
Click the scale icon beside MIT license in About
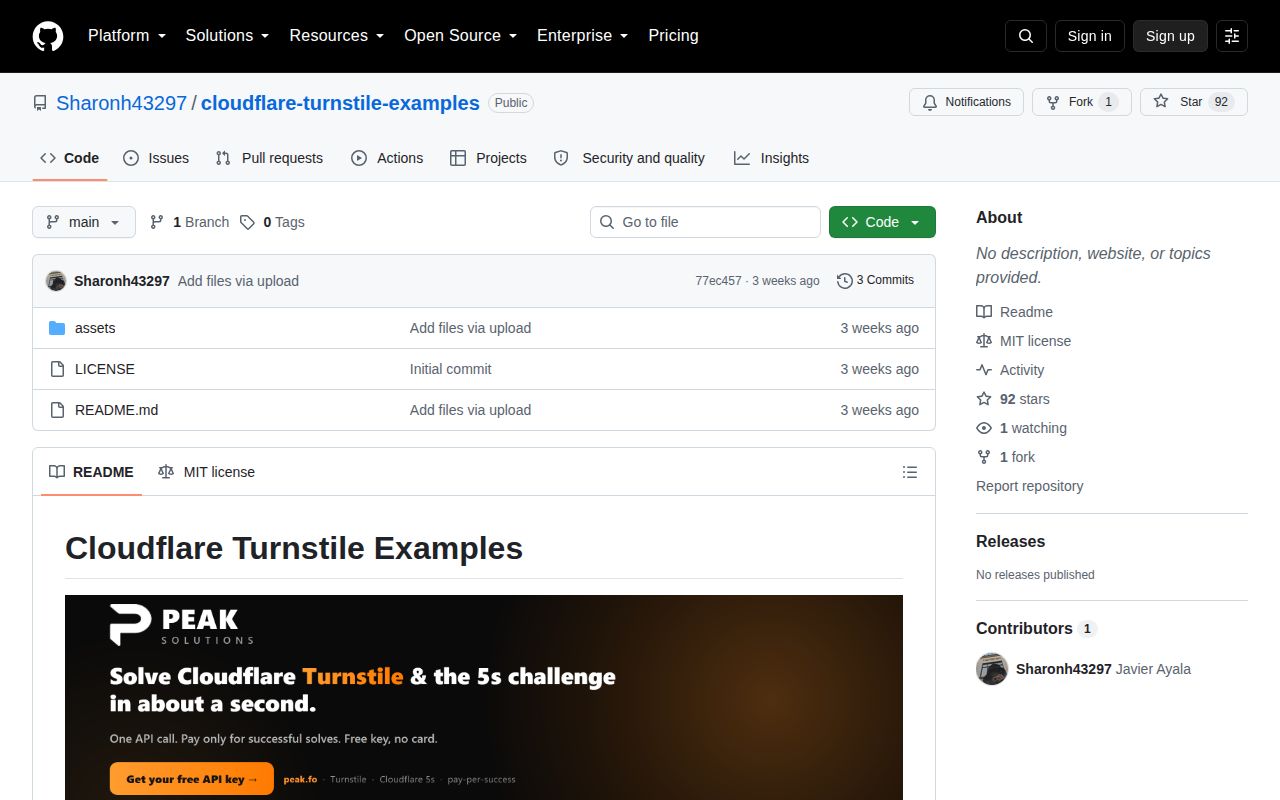pos(984,341)
